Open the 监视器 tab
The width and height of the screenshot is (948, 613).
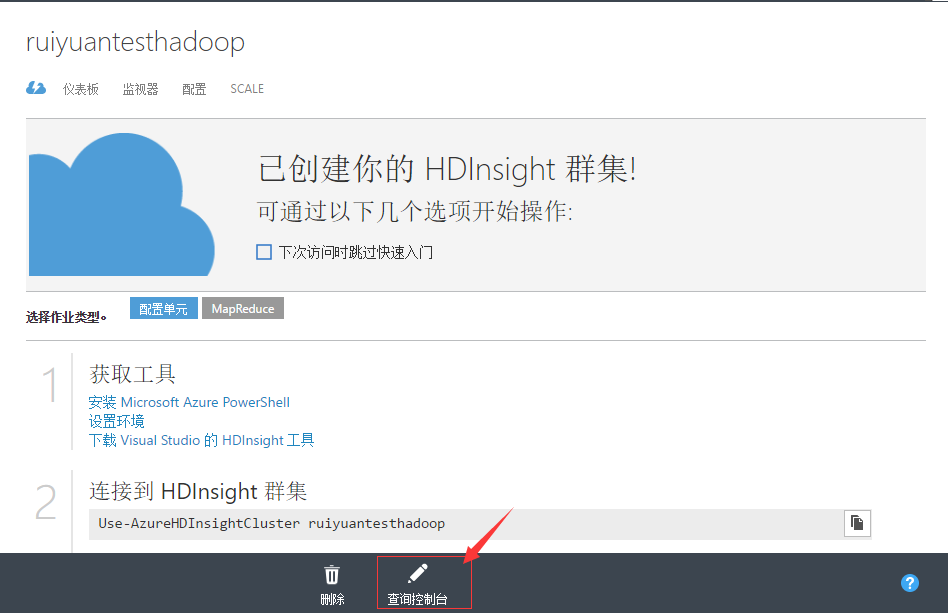140,89
